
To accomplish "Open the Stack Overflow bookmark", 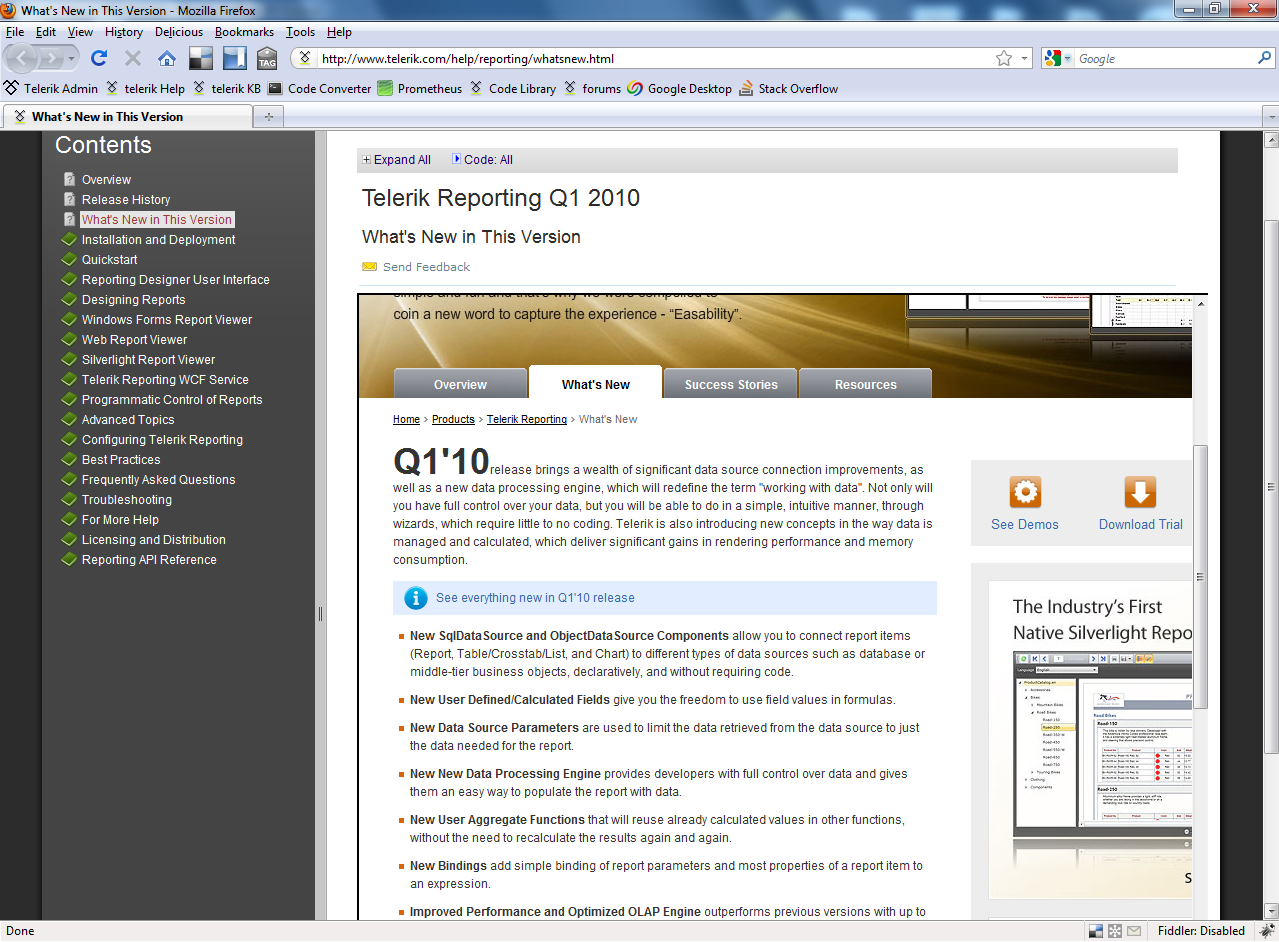I will pos(788,88).
